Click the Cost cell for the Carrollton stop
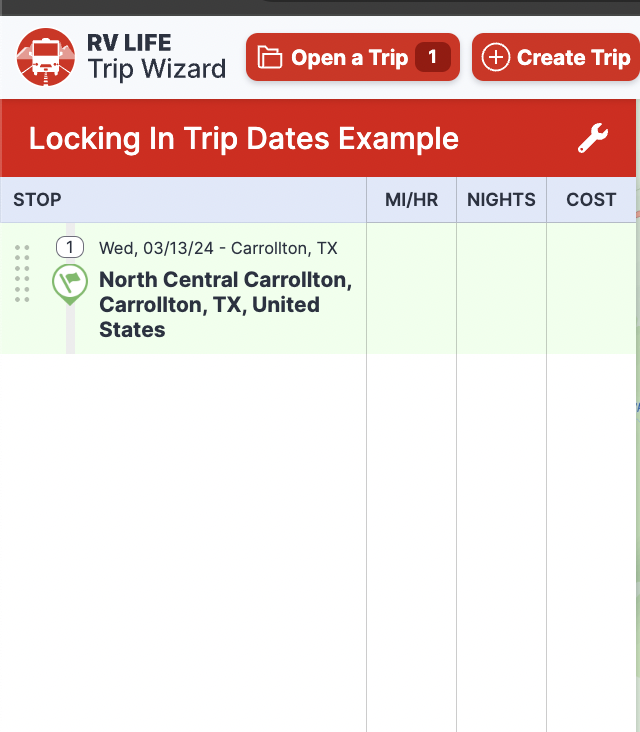The width and height of the screenshot is (640, 732). (x=591, y=288)
